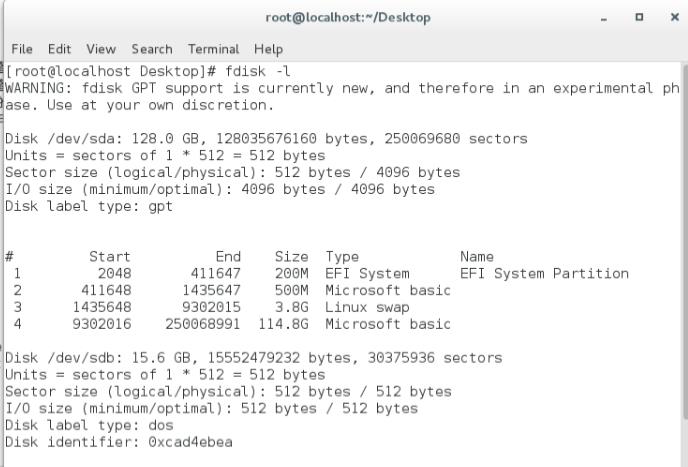The width and height of the screenshot is (688, 467).
Task: Click the '128035676160 bytes' value
Action: click(x=292, y=139)
